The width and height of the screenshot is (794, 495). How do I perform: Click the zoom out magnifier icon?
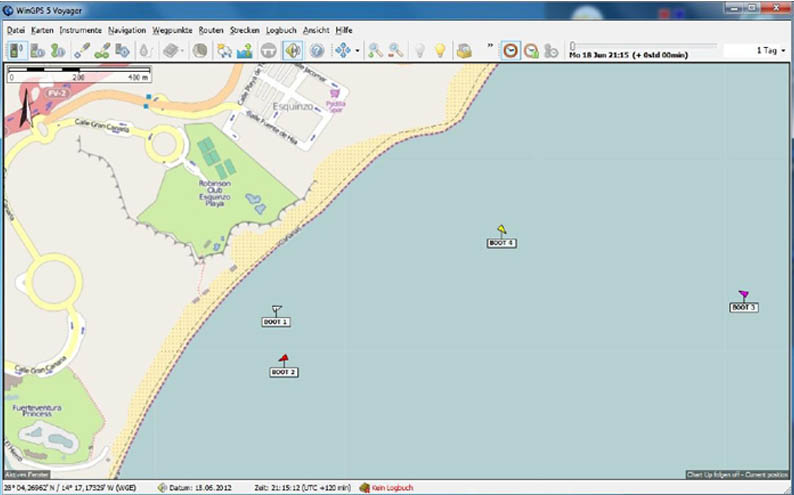pyautogui.click(x=396, y=50)
